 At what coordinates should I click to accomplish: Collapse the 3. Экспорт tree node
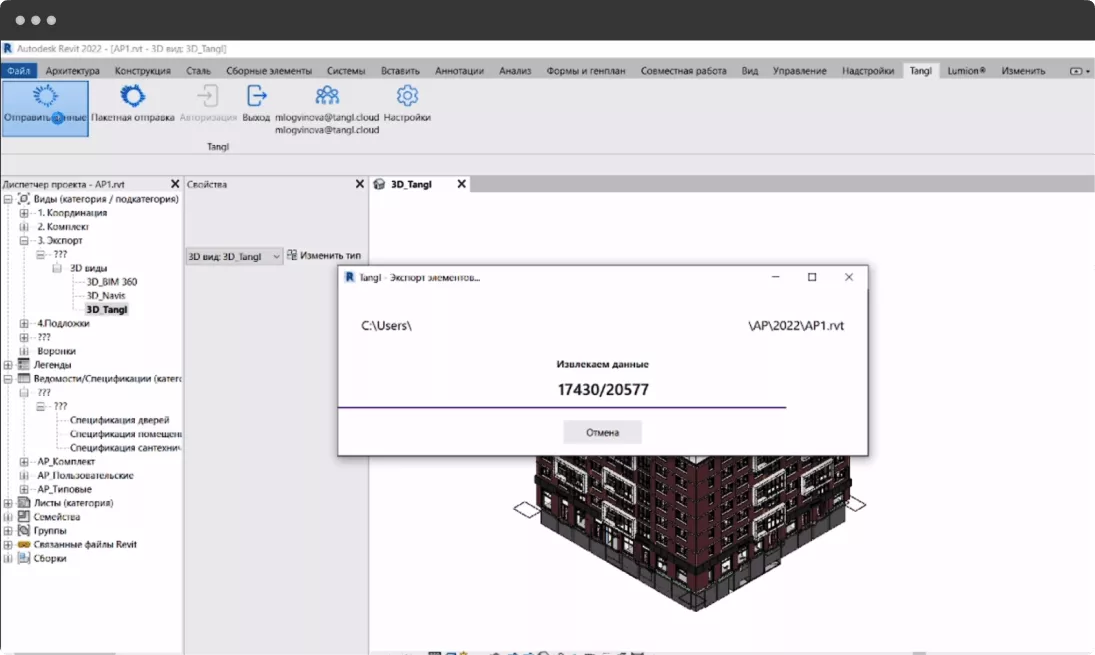click(x=24, y=241)
